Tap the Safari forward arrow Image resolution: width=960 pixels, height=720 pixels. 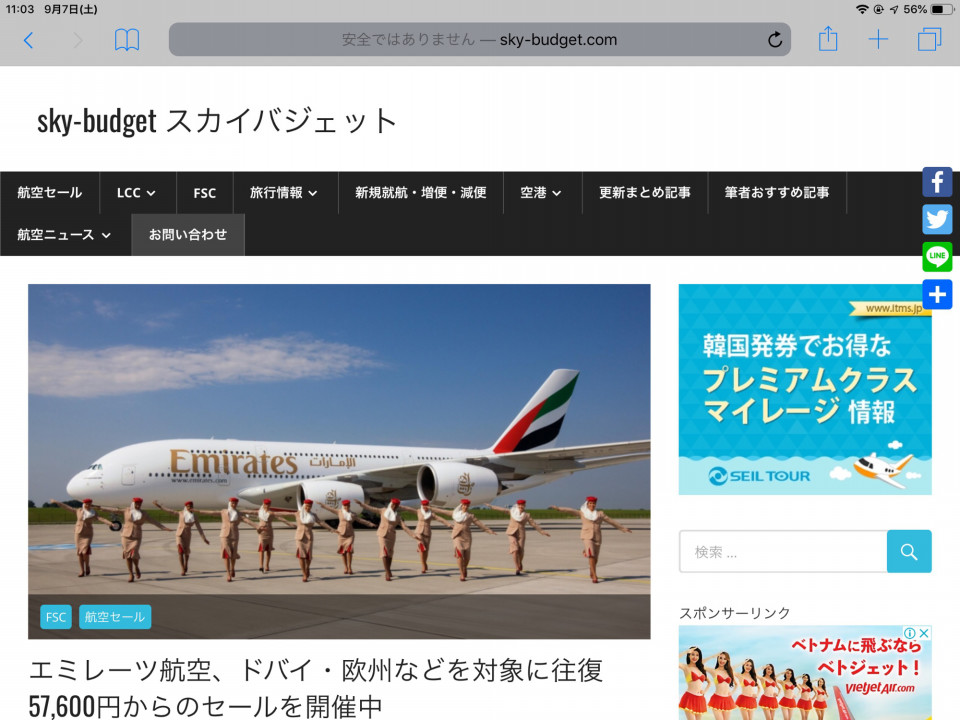click(x=78, y=40)
